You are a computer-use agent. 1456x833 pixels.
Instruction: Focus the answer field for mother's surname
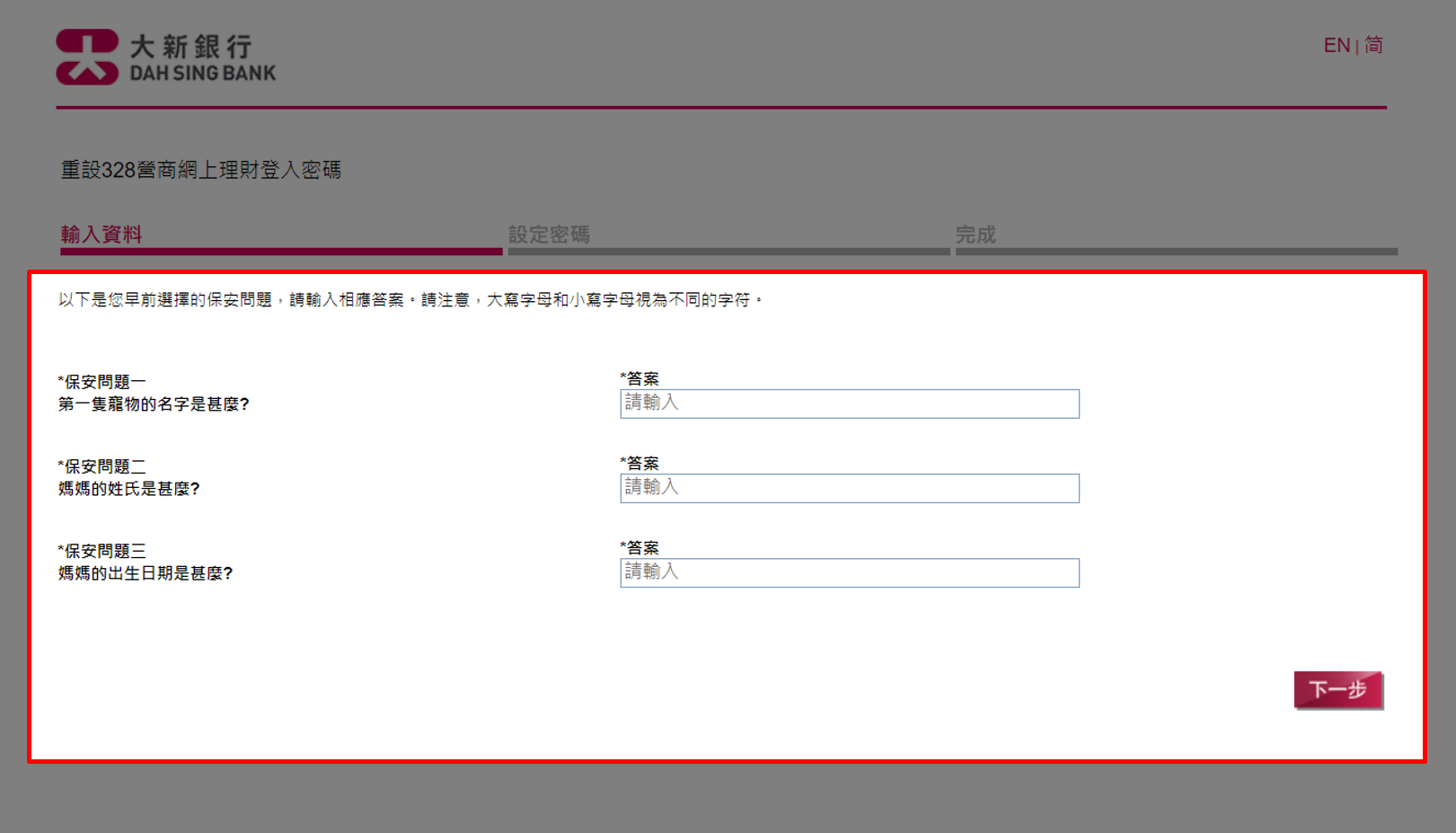click(849, 488)
